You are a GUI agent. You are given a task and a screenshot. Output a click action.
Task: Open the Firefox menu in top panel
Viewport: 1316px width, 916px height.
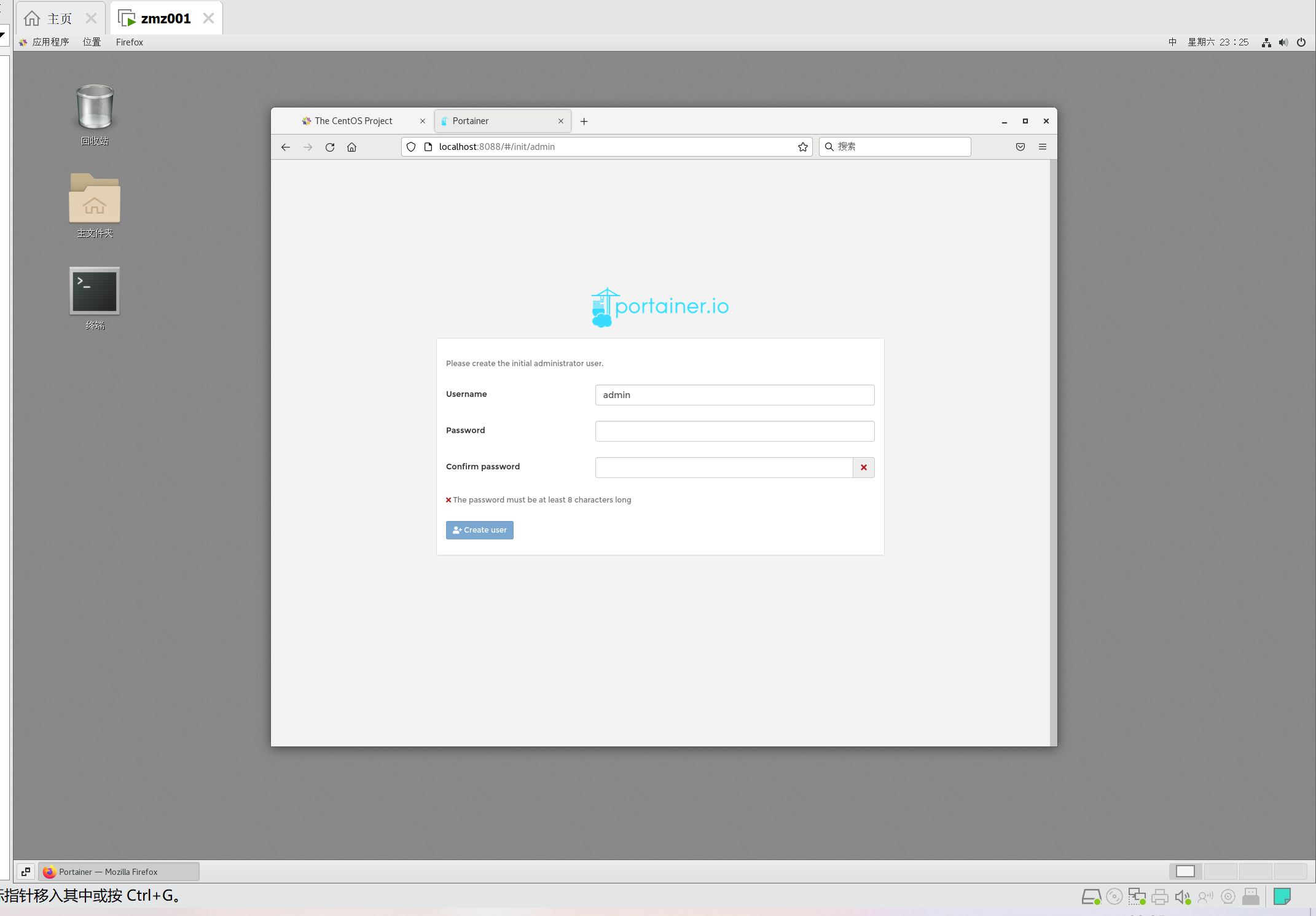(x=129, y=42)
